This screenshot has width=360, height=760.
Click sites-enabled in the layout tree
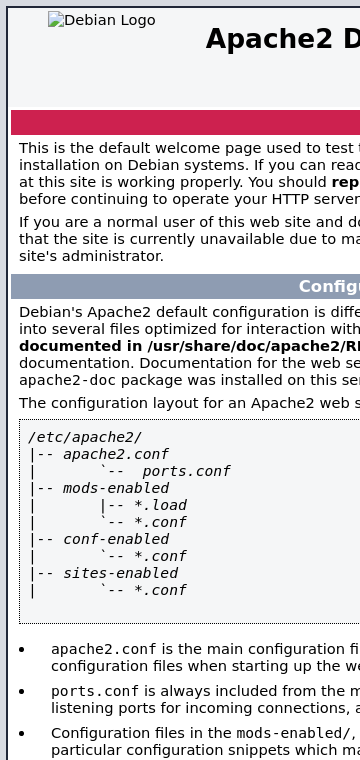click(121, 573)
